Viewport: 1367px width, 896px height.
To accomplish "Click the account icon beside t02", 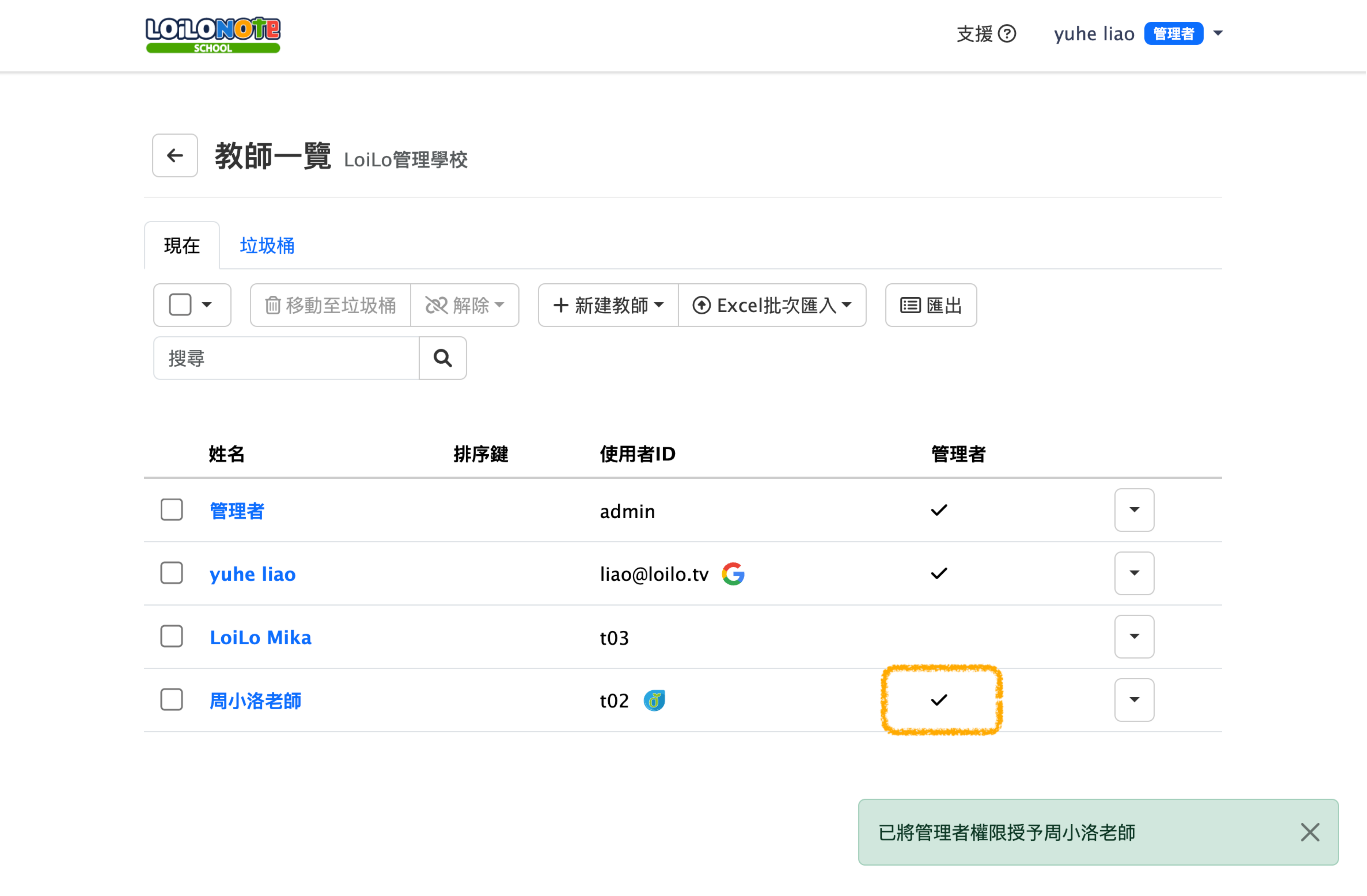I will point(654,701).
